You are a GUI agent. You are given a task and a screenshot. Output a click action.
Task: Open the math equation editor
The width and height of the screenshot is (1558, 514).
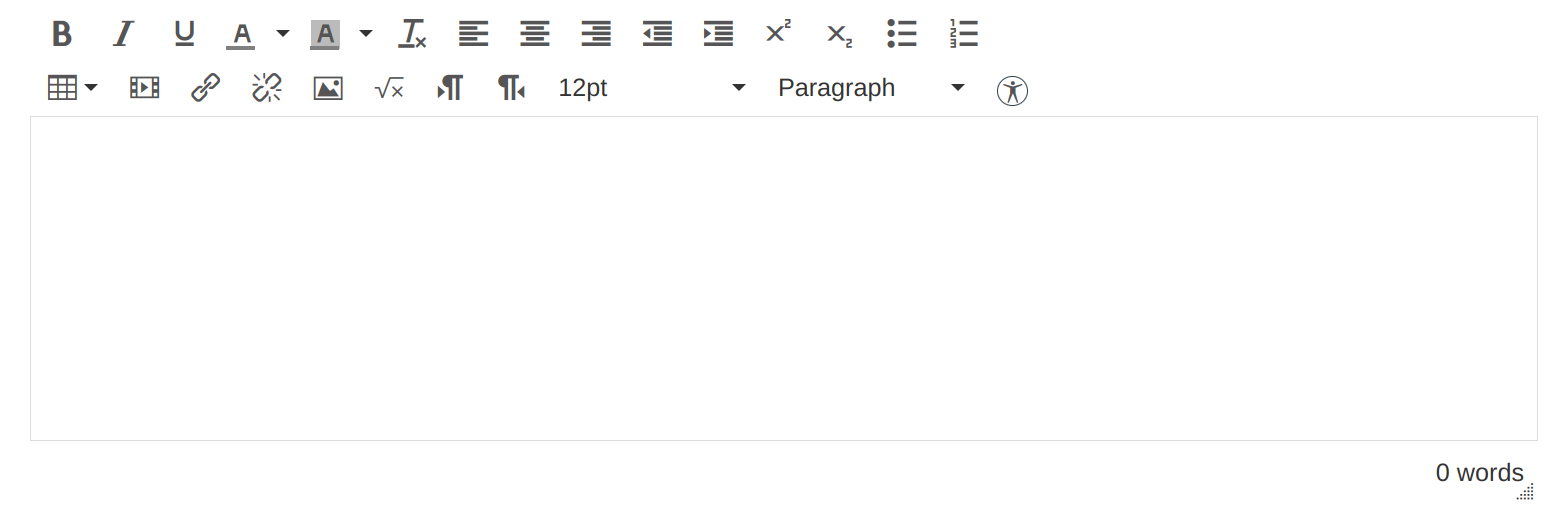click(x=389, y=89)
